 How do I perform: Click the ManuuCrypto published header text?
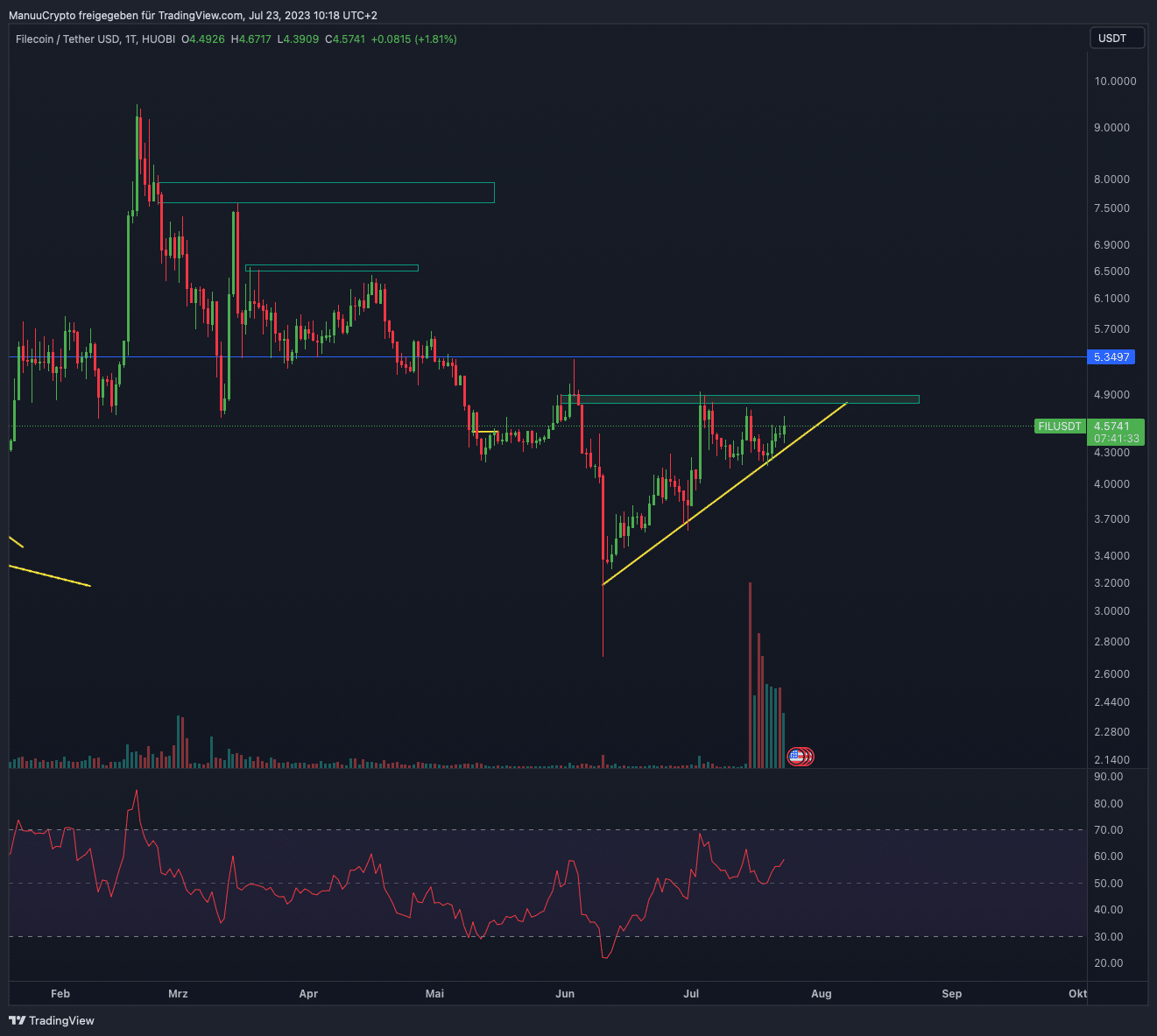(193, 16)
